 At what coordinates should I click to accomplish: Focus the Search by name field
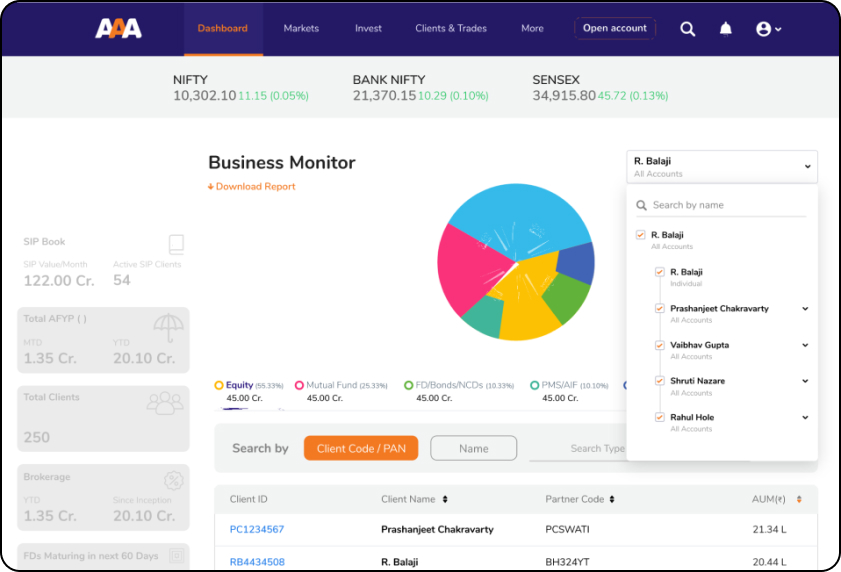721,205
